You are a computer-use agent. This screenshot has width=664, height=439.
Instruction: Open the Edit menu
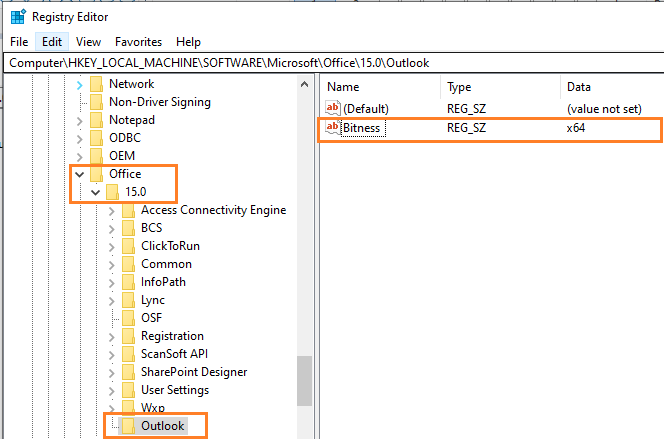pyautogui.click(x=50, y=42)
